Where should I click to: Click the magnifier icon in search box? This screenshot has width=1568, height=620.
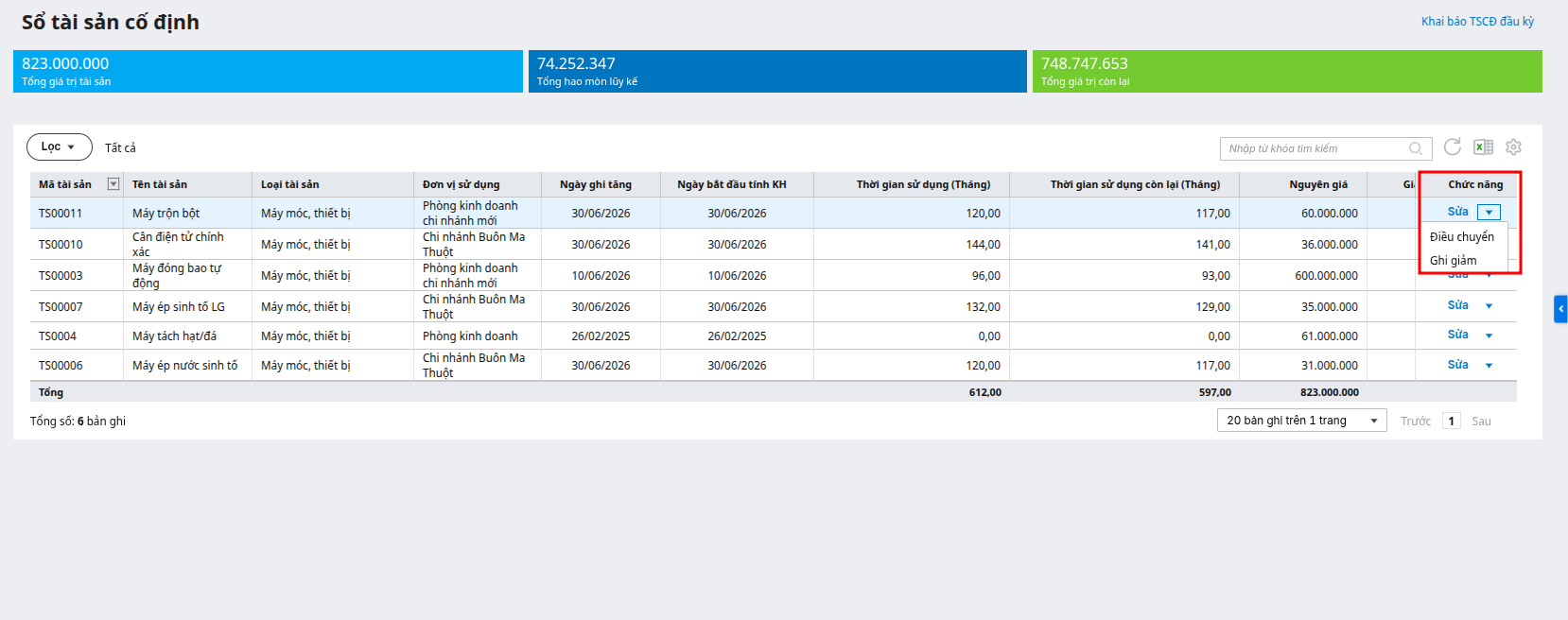pos(1416,148)
